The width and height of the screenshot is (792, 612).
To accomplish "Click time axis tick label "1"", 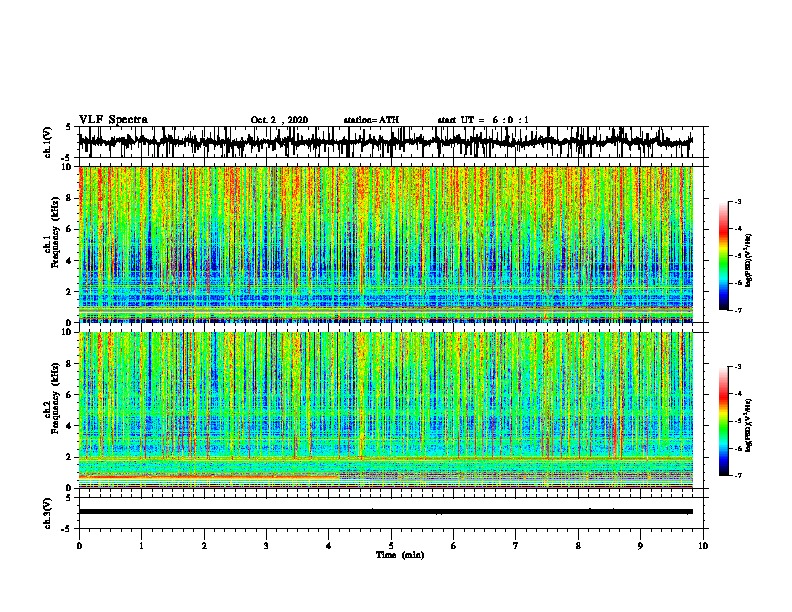I will 141,546.
